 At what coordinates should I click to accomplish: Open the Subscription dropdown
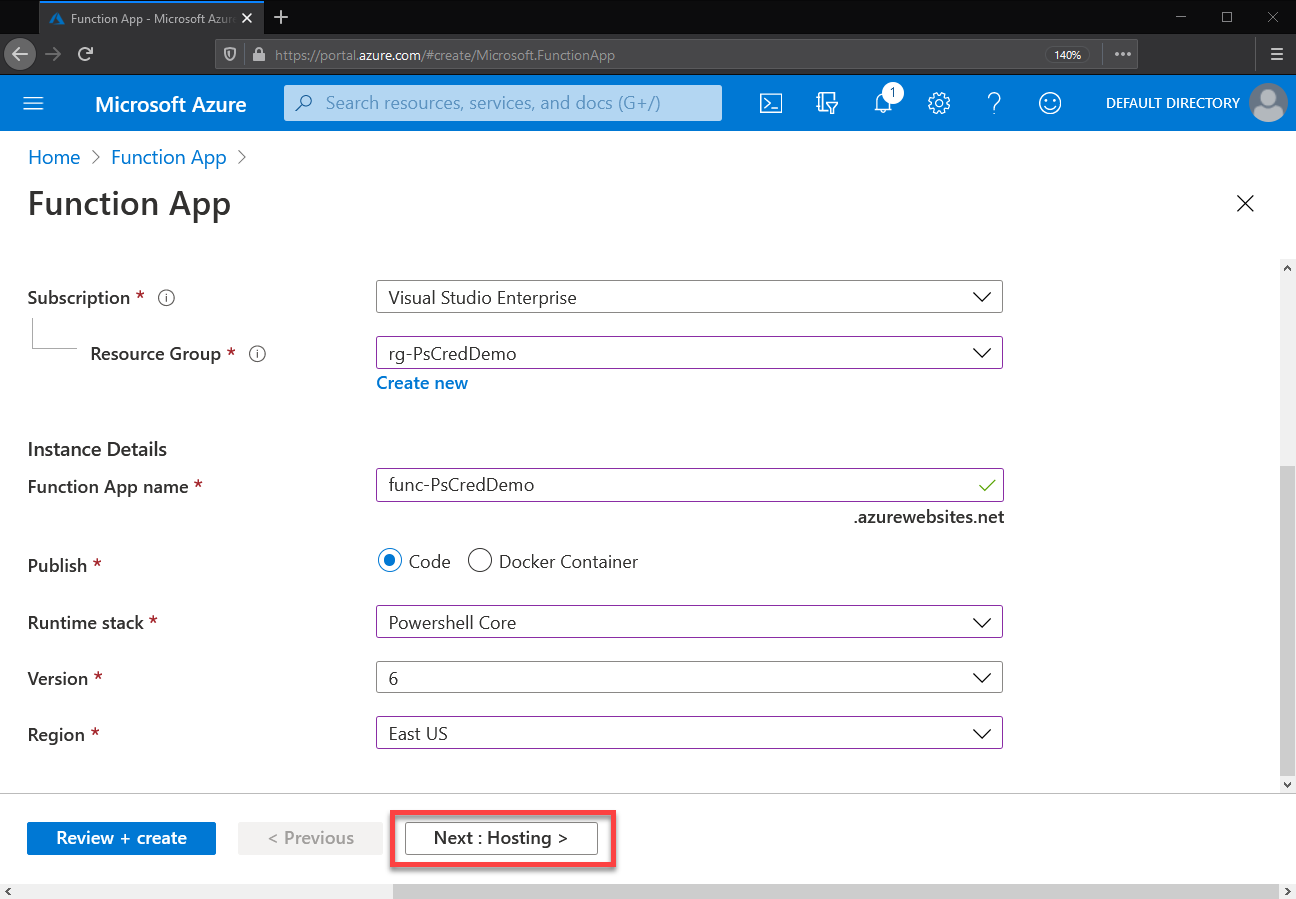pos(689,297)
